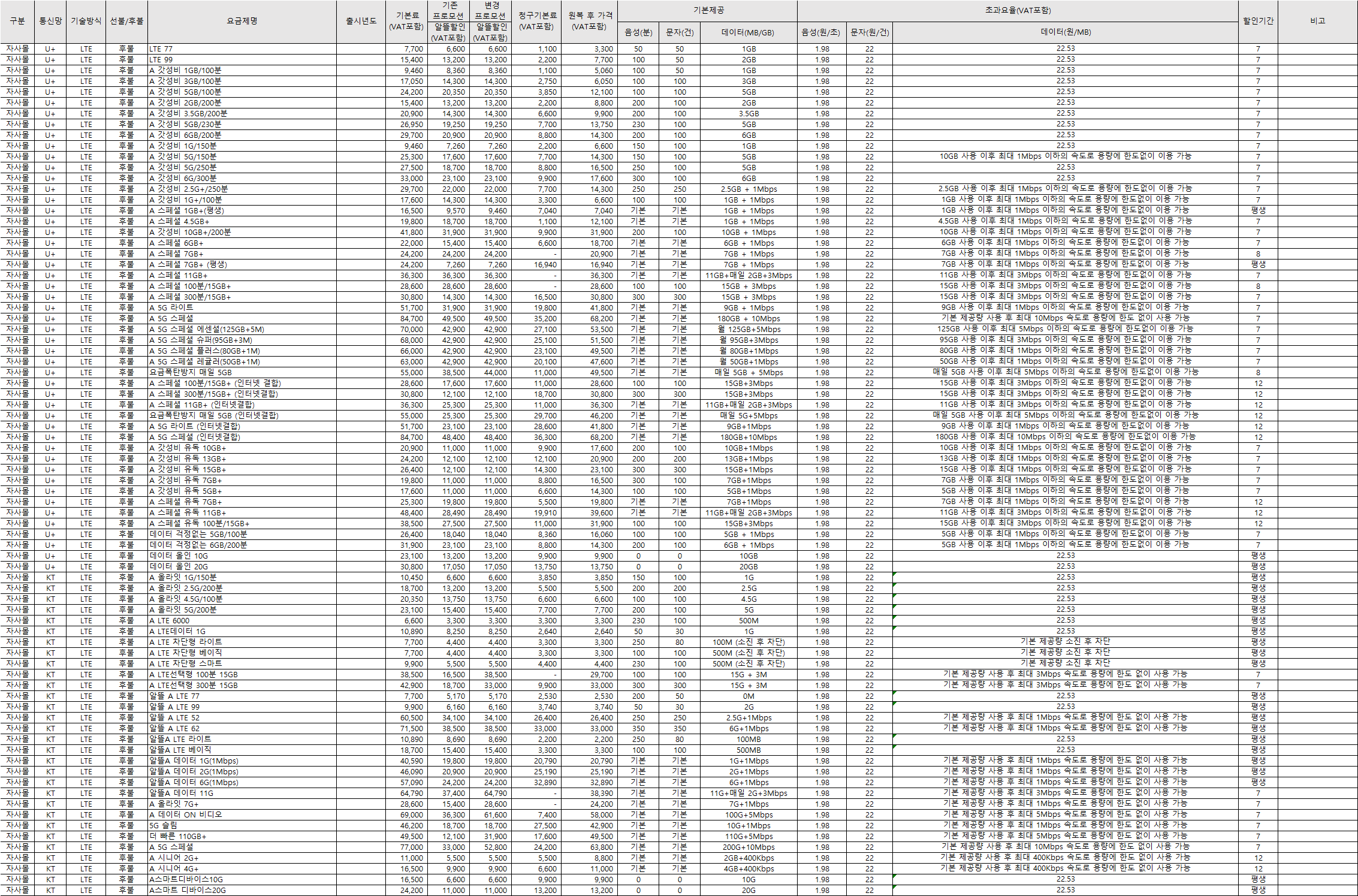Click the 초과요율(VAT포함) merged header
This screenshot has width=1358, height=896.
[1018, 10]
